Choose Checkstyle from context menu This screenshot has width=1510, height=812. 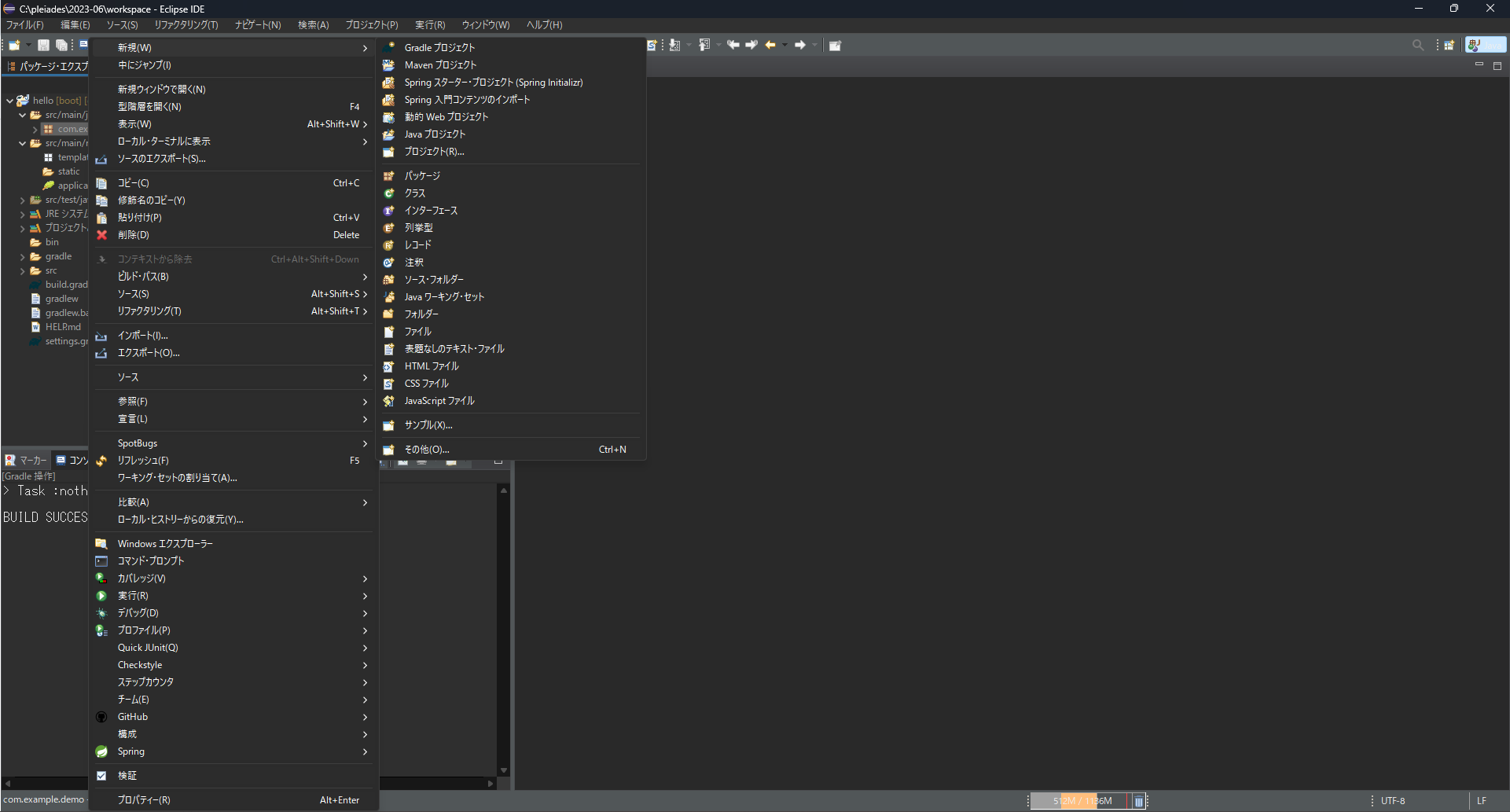pyautogui.click(x=233, y=665)
